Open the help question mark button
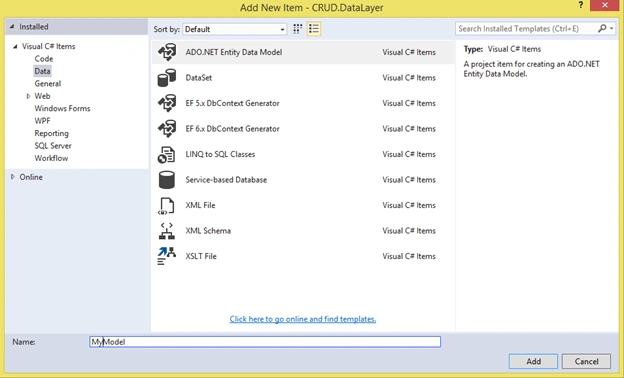Image resolution: width=624 pixels, height=378 pixels. coord(581,5)
